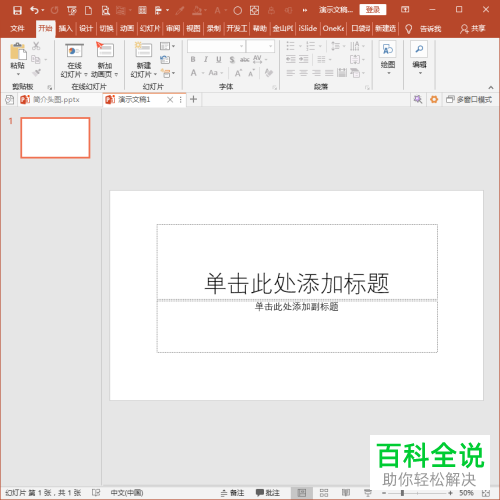Click the Fit slide to window icon
The height and width of the screenshot is (500, 500).
[486, 493]
